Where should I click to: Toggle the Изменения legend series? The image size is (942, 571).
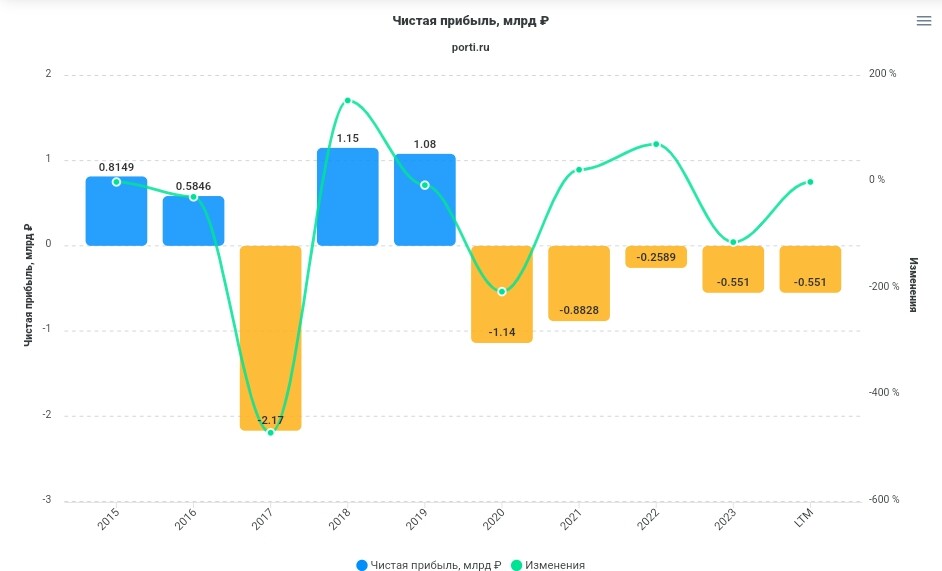point(552,565)
